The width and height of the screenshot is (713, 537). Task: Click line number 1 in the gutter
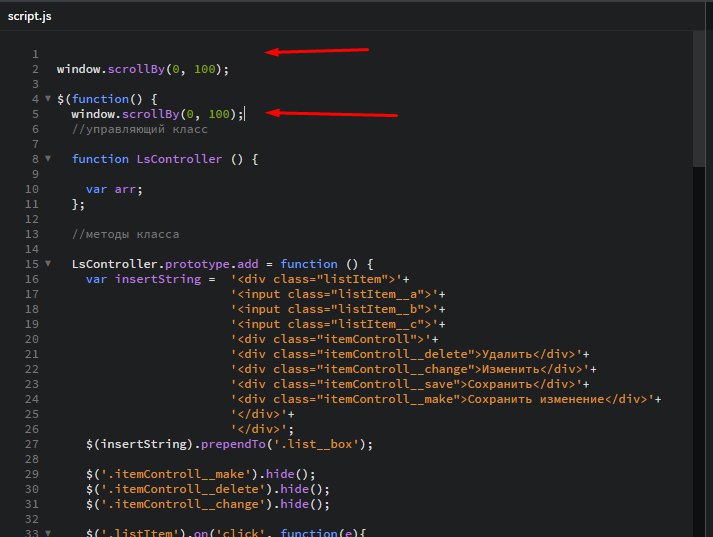(x=35, y=54)
